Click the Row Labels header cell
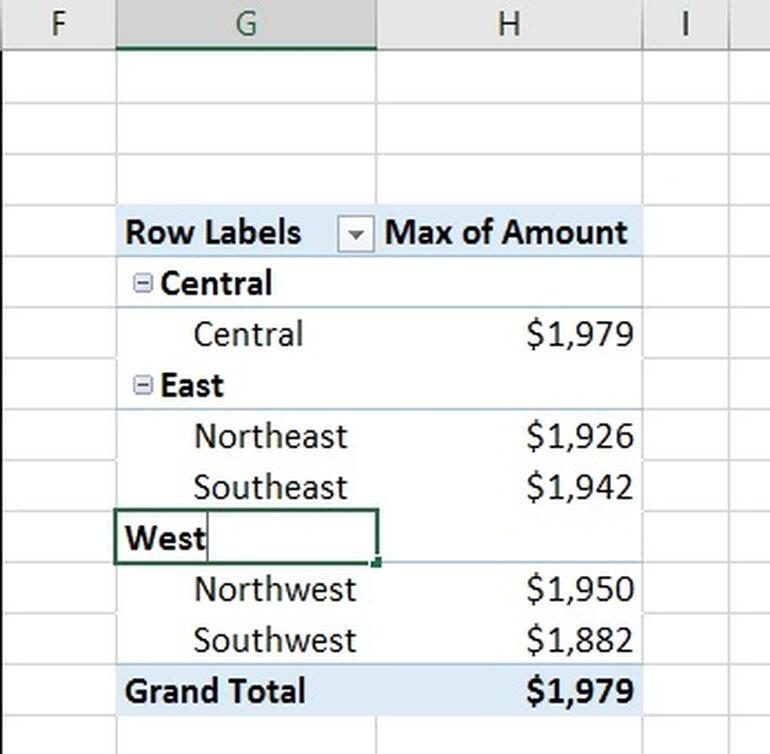This screenshot has height=754, width=770. tap(213, 232)
